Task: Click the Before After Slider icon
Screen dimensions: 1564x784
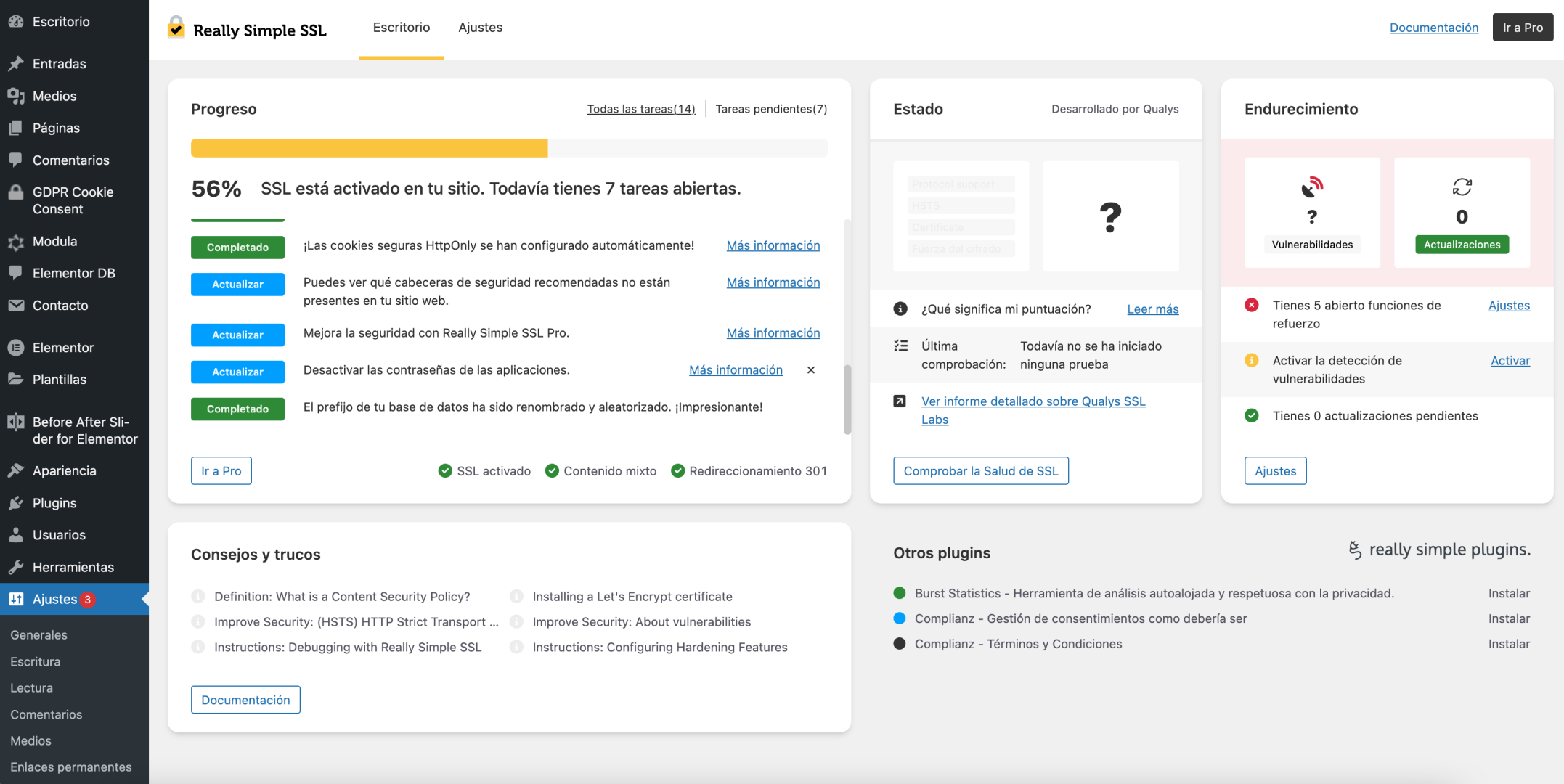Action: pos(16,422)
